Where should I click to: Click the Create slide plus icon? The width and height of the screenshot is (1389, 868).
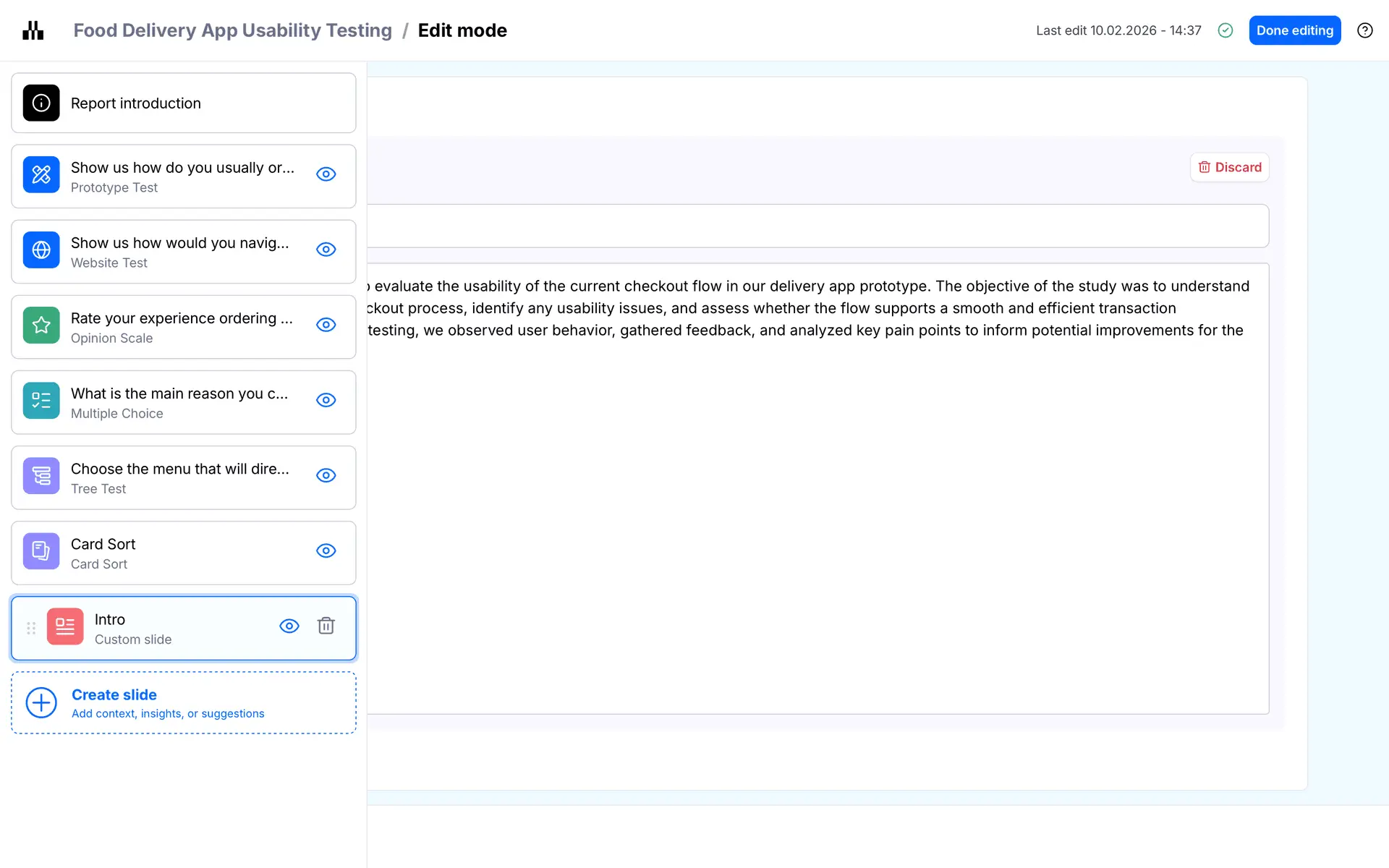41,702
